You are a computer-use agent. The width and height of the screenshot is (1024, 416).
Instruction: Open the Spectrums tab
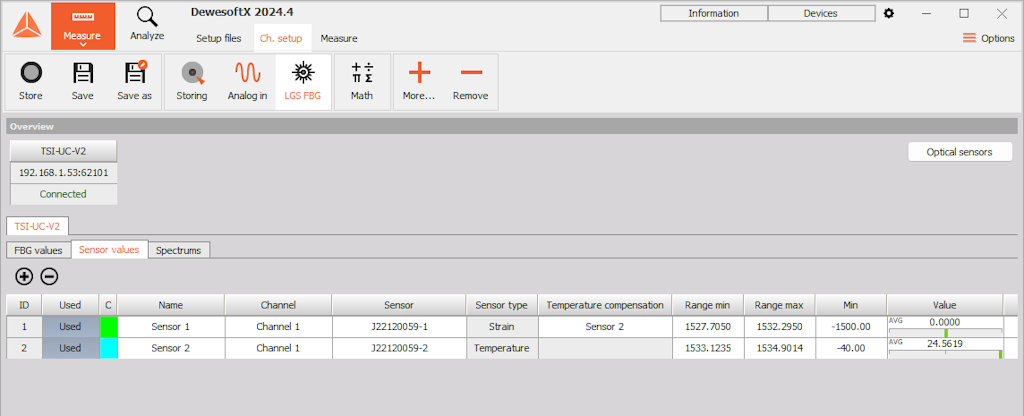coord(178,250)
